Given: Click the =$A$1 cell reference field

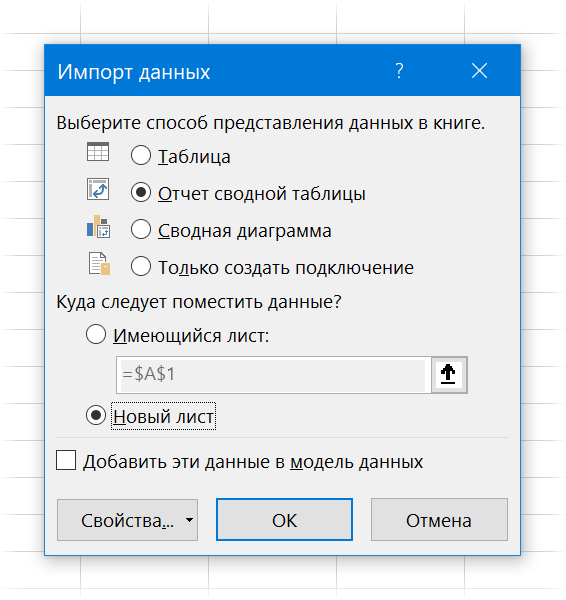Looking at the screenshot, I should pyautogui.click(x=273, y=375).
